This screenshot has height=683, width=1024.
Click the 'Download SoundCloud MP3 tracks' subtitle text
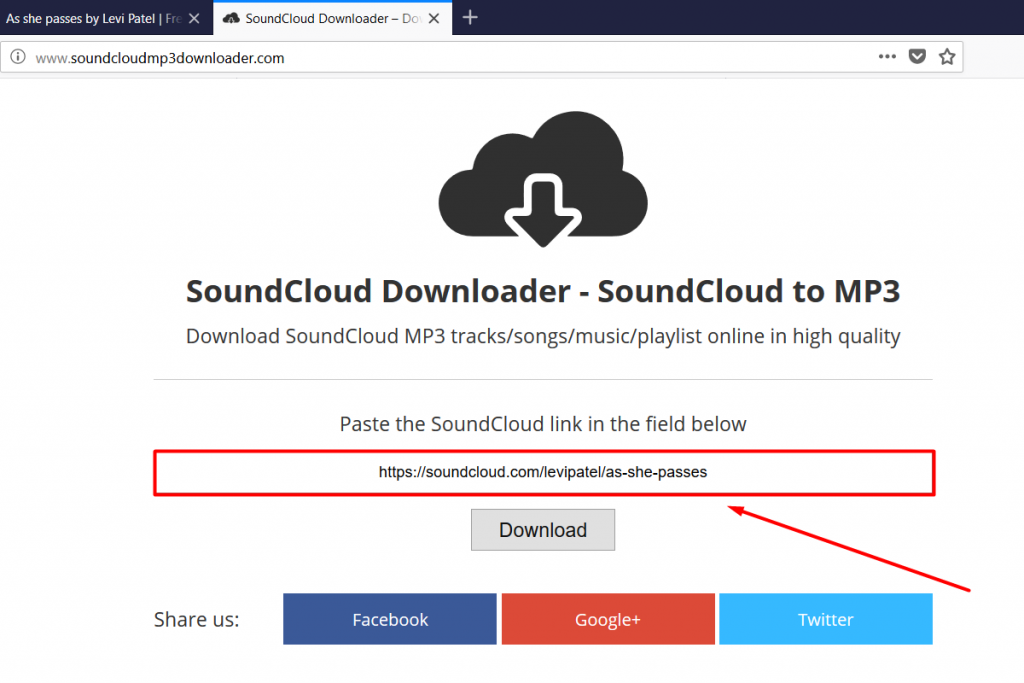click(543, 336)
